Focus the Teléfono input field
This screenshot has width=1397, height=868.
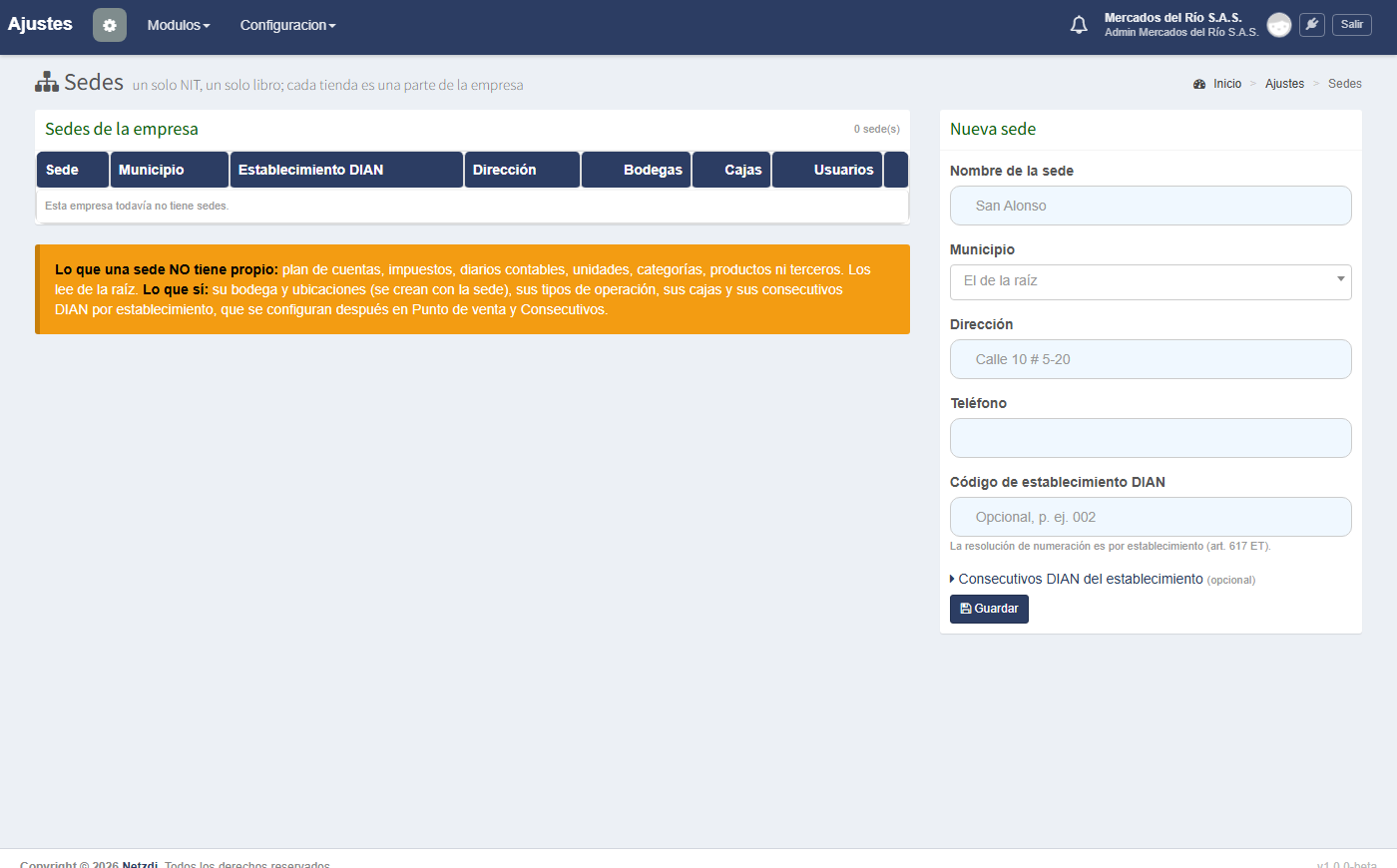pos(1151,438)
